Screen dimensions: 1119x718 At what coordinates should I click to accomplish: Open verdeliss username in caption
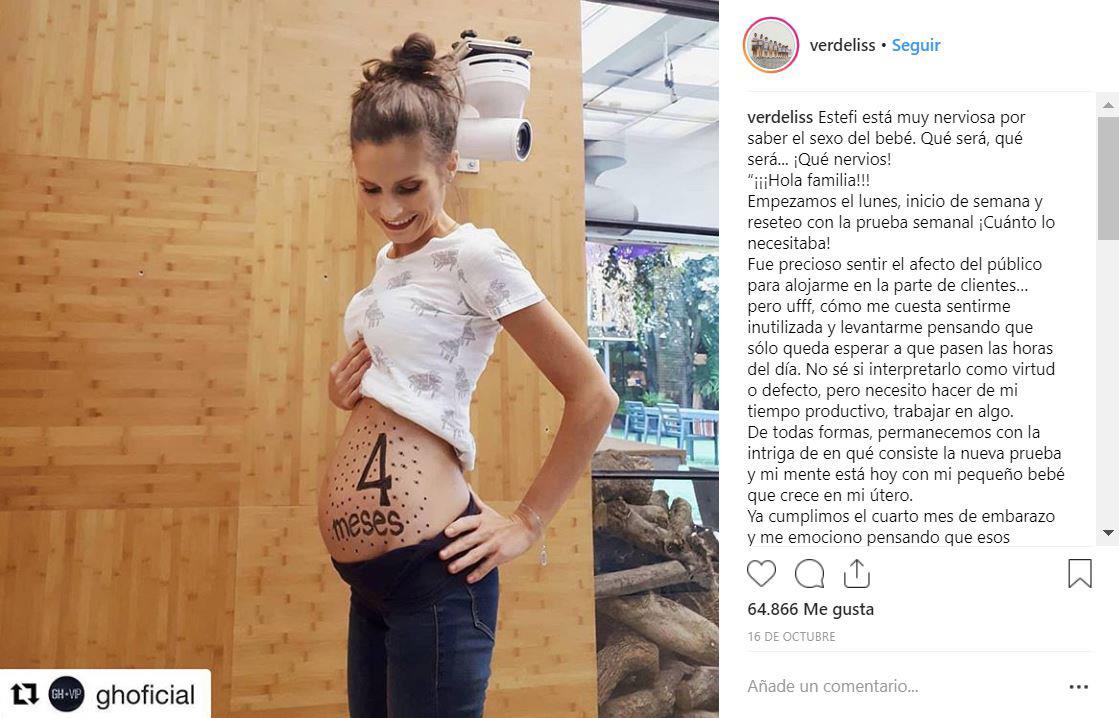pyautogui.click(x=780, y=117)
